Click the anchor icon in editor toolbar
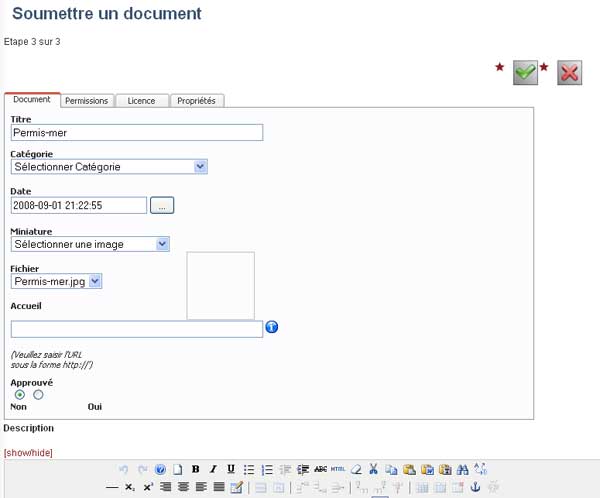The width and height of the screenshot is (600, 498). tap(476, 487)
